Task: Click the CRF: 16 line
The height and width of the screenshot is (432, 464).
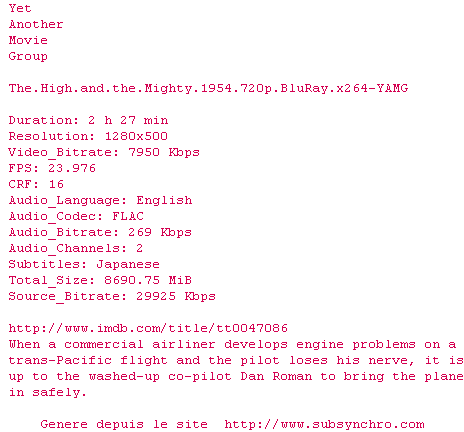Action: tap(36, 184)
